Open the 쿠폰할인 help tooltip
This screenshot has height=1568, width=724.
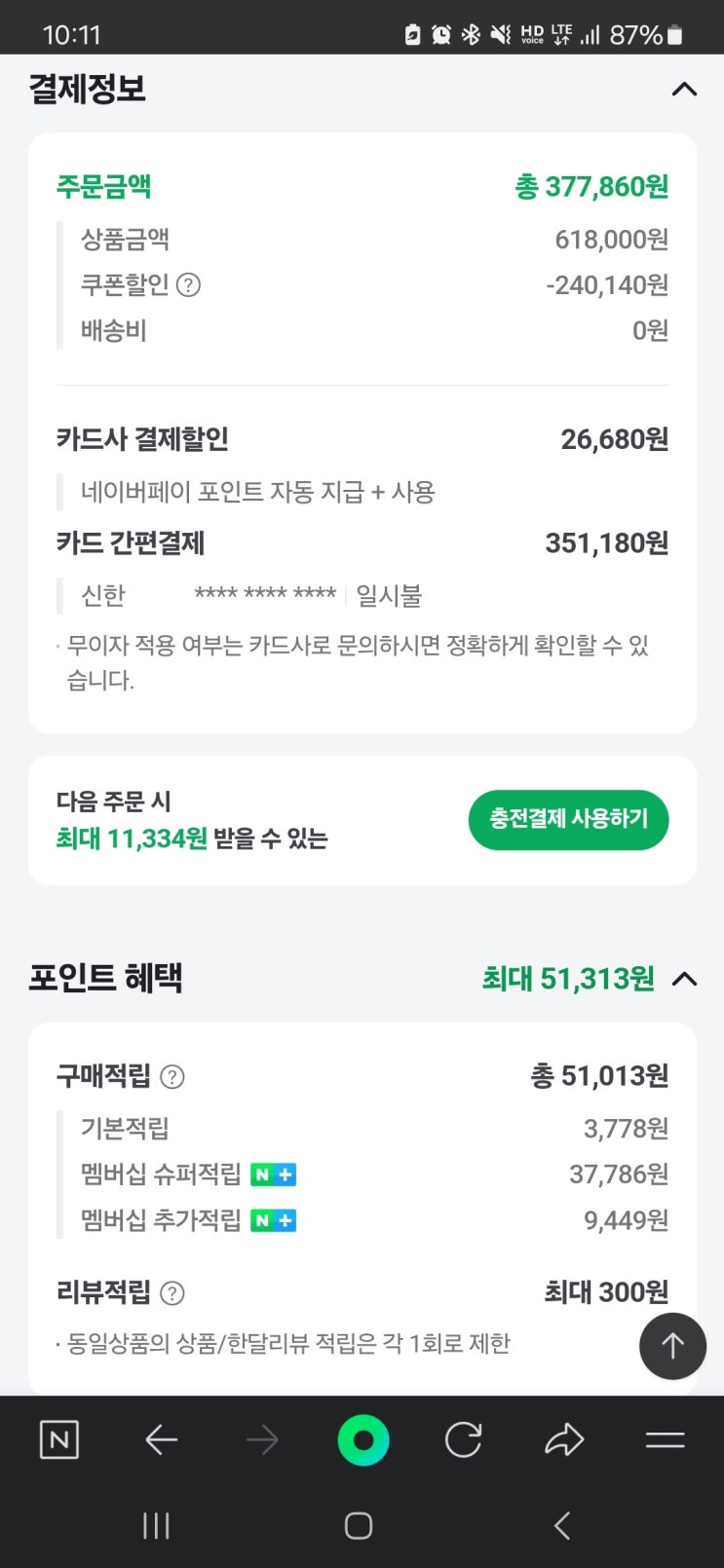pyautogui.click(x=189, y=285)
